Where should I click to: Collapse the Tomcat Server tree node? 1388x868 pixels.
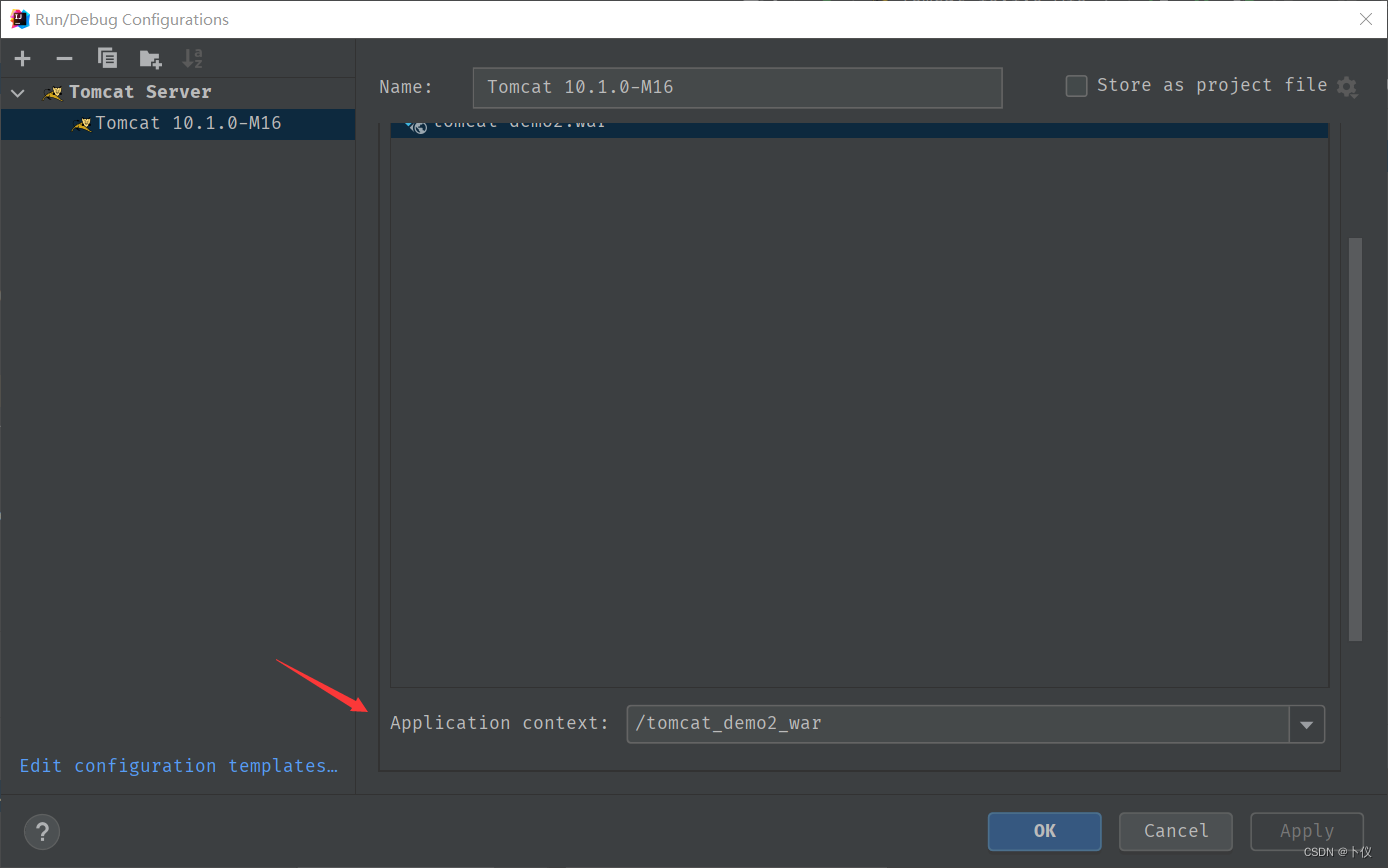pyautogui.click(x=17, y=92)
